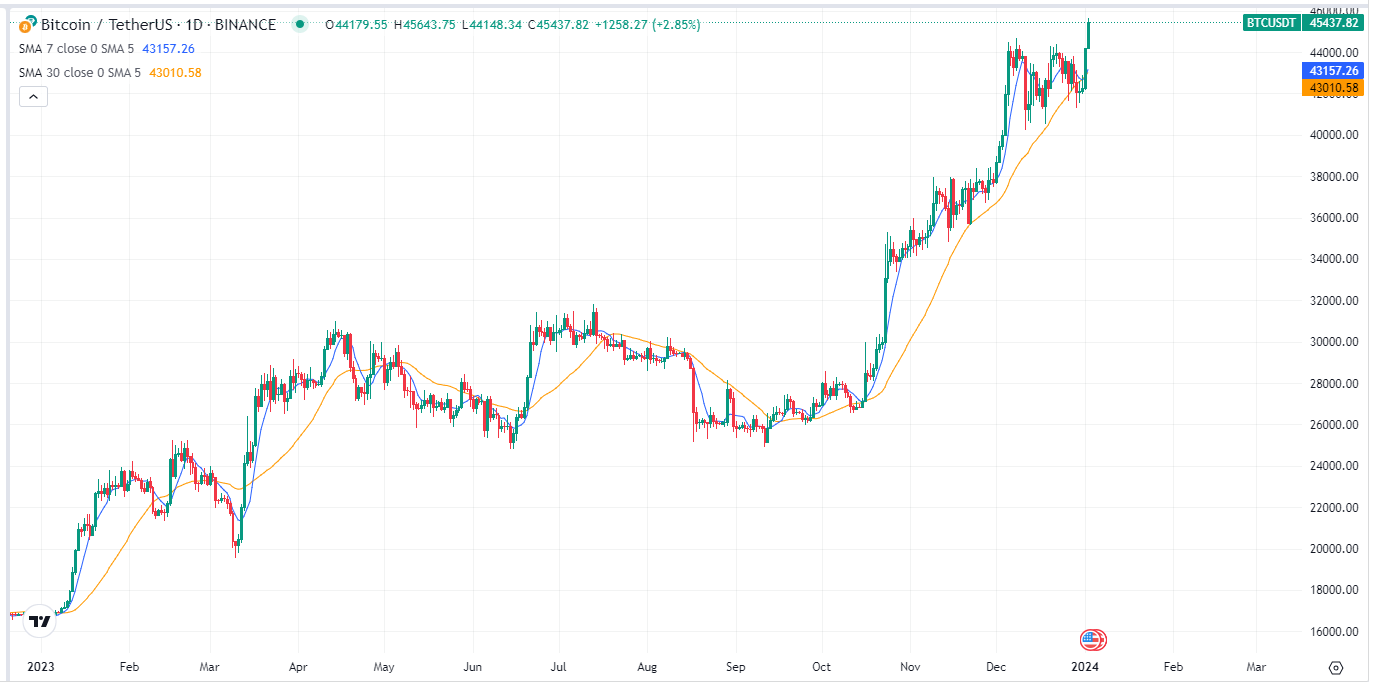
Task: Click the US flag economic event marker
Action: click(1093, 640)
